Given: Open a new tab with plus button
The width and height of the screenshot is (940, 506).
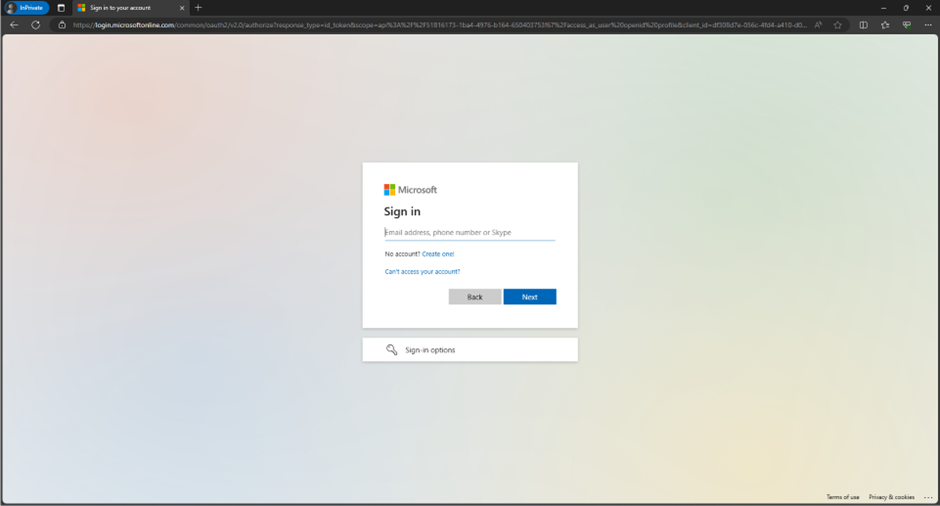Looking at the screenshot, I should point(198,8).
